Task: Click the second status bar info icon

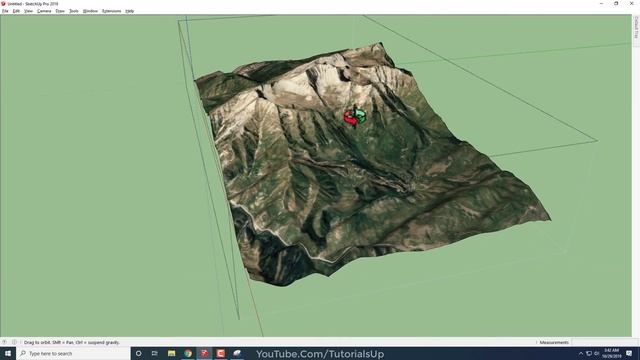Action: 14,342
